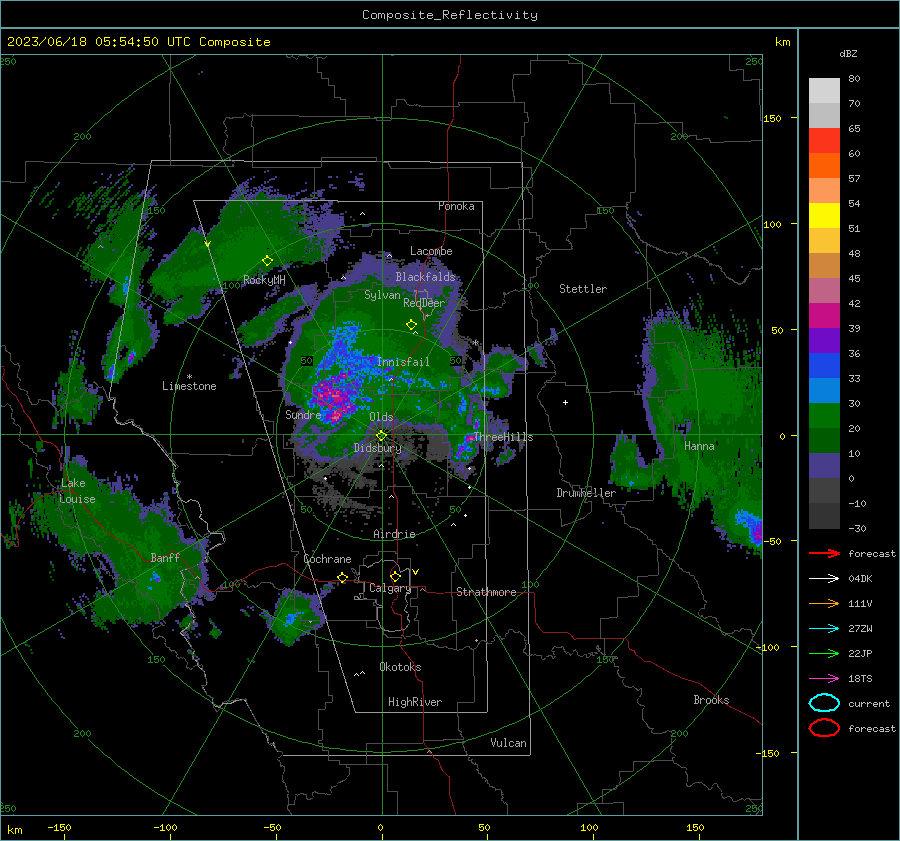Click the yellow diamond marker at Didsbury
This screenshot has height=841, width=900.
(381, 436)
